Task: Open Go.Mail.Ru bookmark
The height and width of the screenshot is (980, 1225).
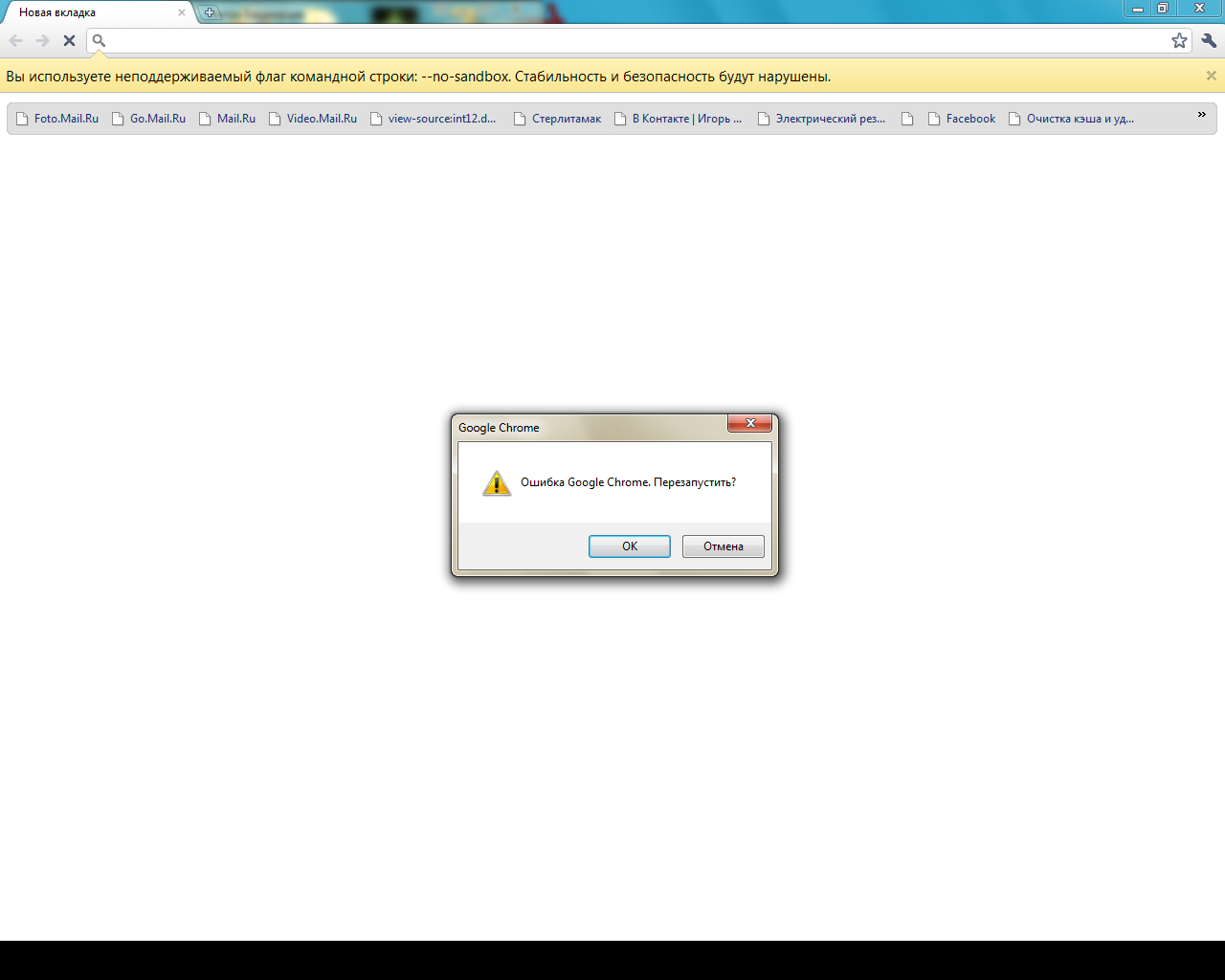Action: pos(148,119)
